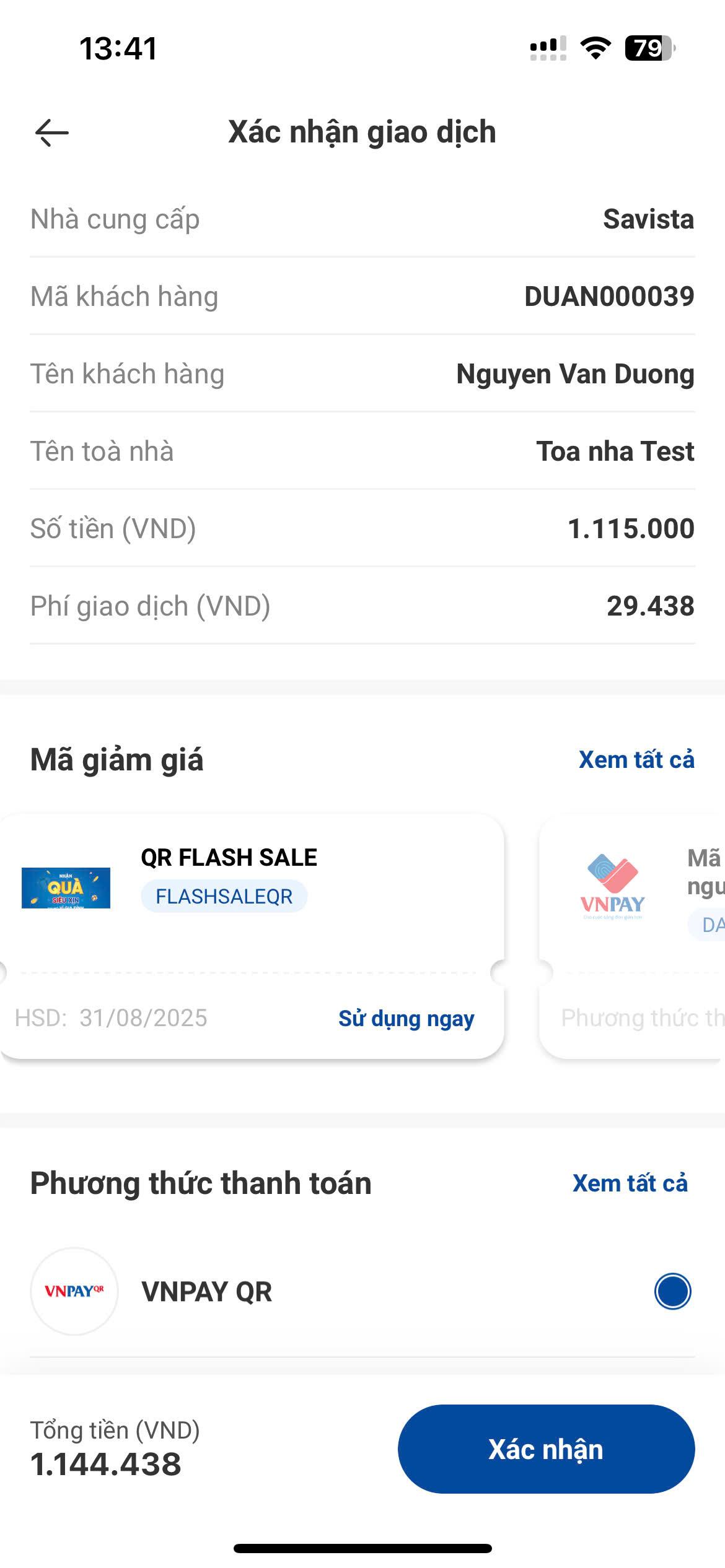725x1568 pixels.
Task: Tap the Wi-Fi status icon
Action: click(595, 48)
